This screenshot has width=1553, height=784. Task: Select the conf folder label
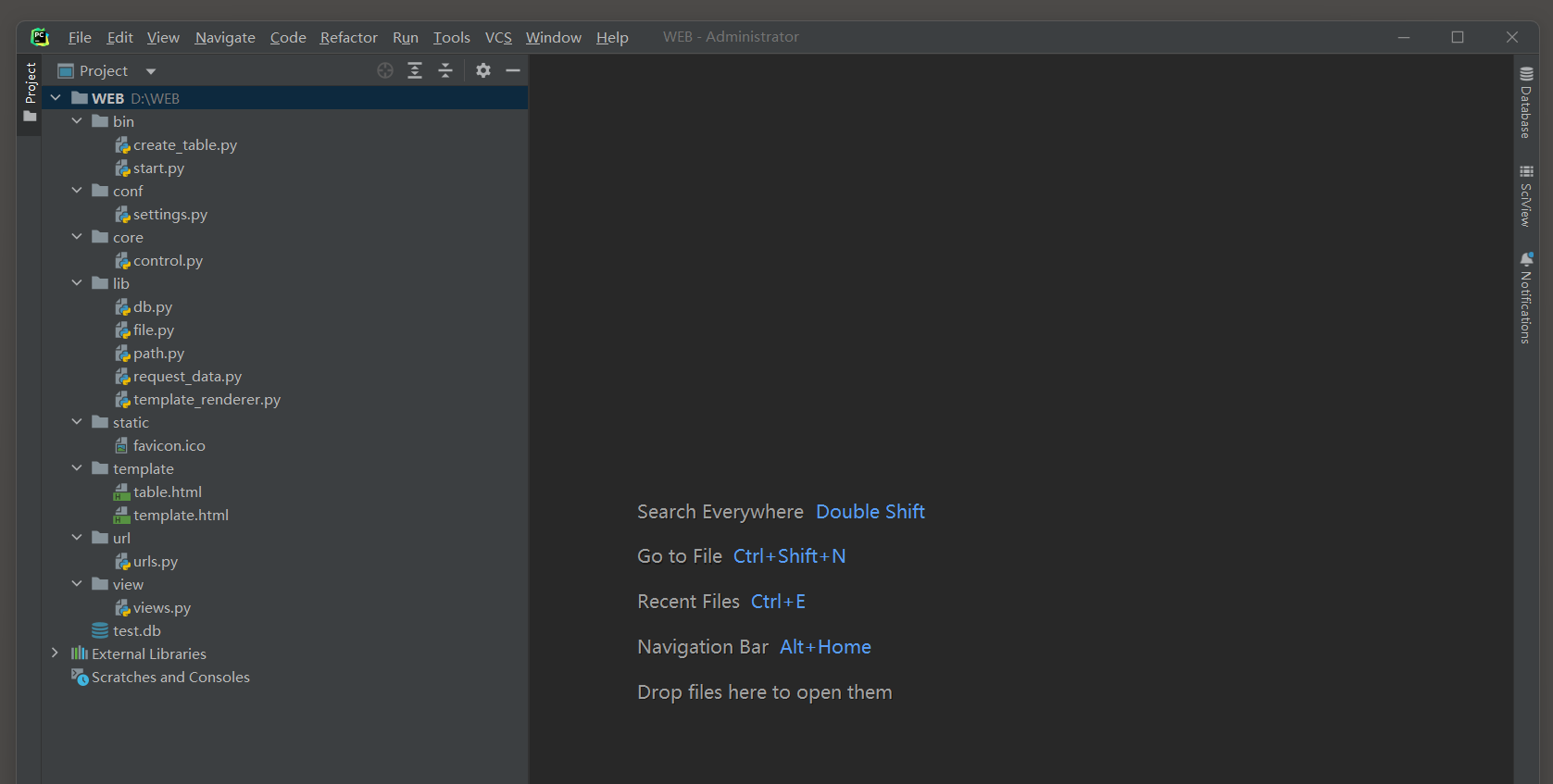tap(128, 192)
